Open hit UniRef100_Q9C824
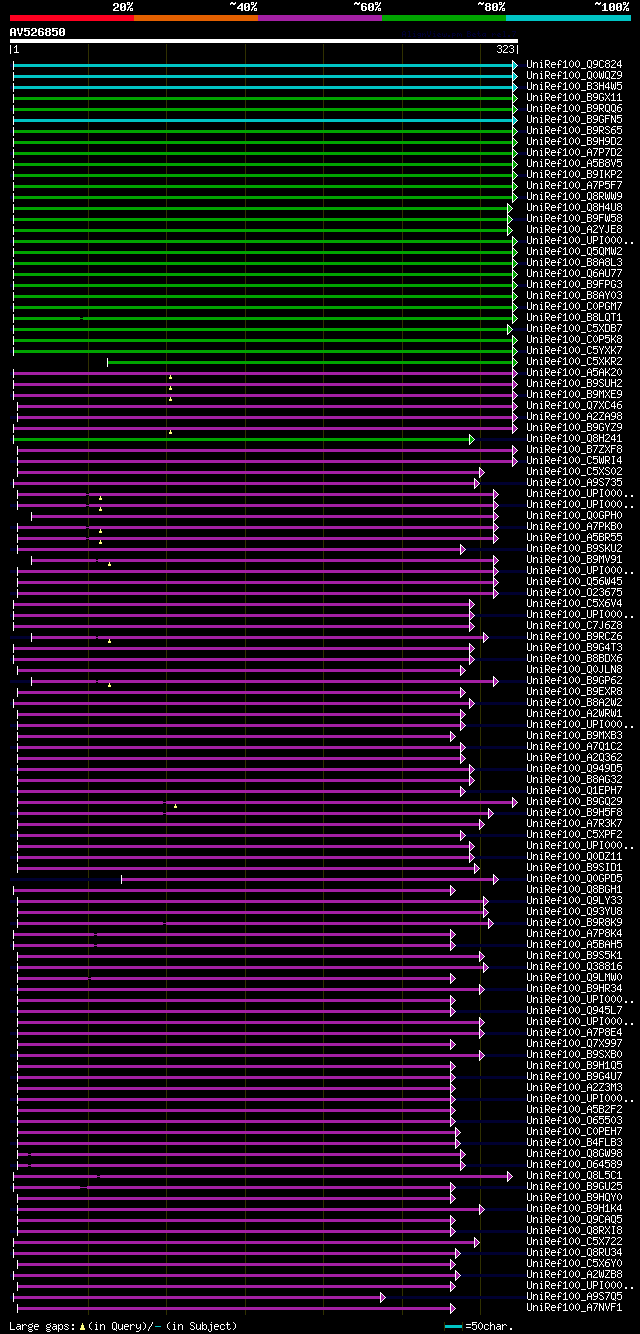This screenshot has height=1334, width=640. [574, 64]
